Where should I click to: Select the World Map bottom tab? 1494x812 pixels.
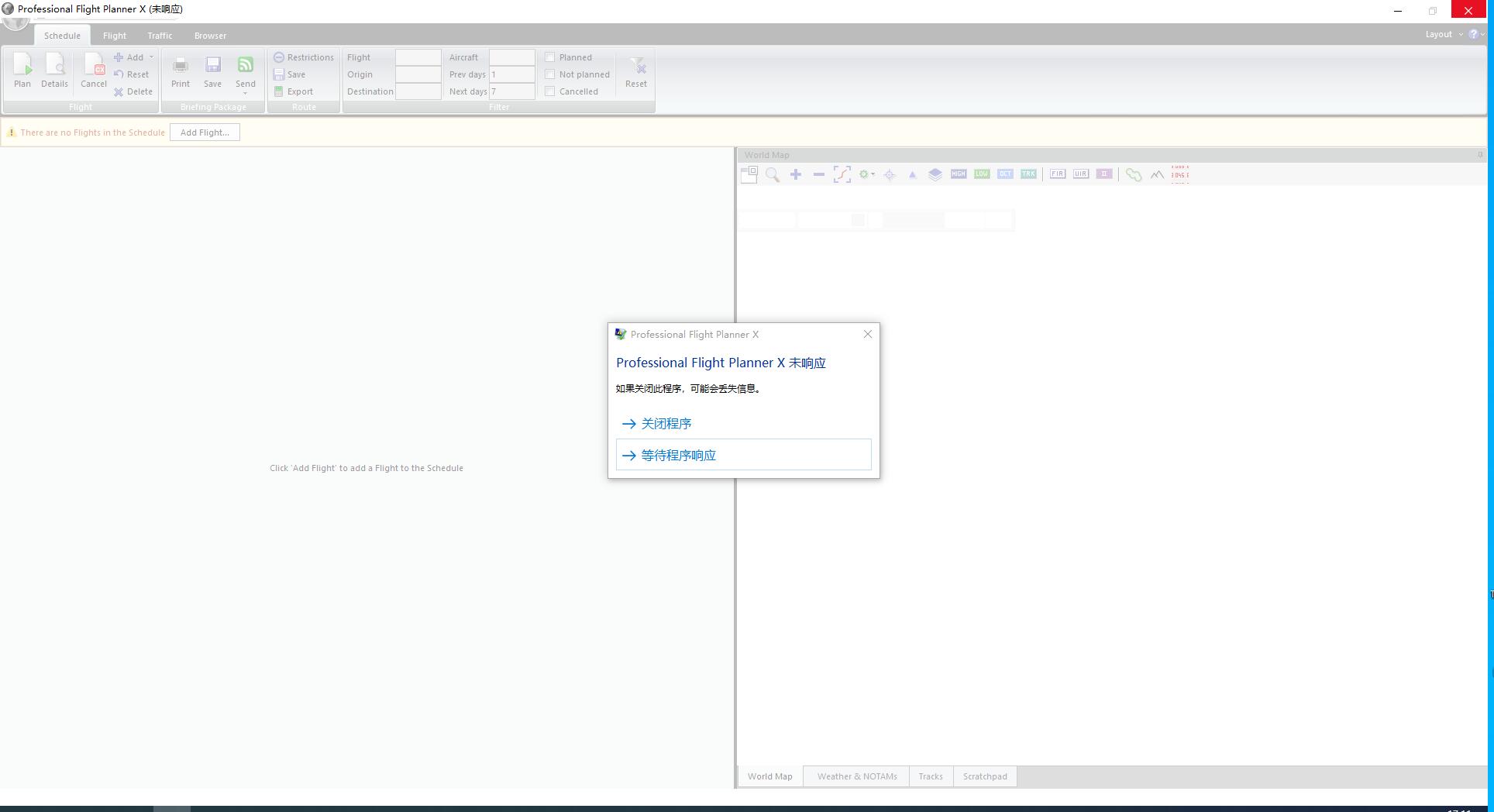tap(769, 776)
